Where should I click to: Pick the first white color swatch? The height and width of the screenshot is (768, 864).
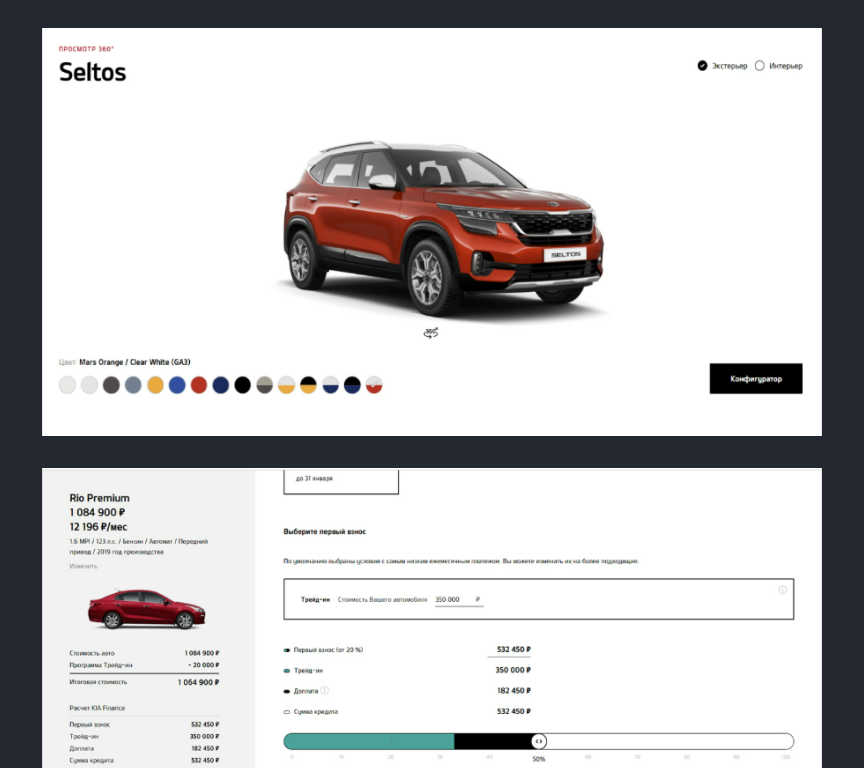point(67,385)
